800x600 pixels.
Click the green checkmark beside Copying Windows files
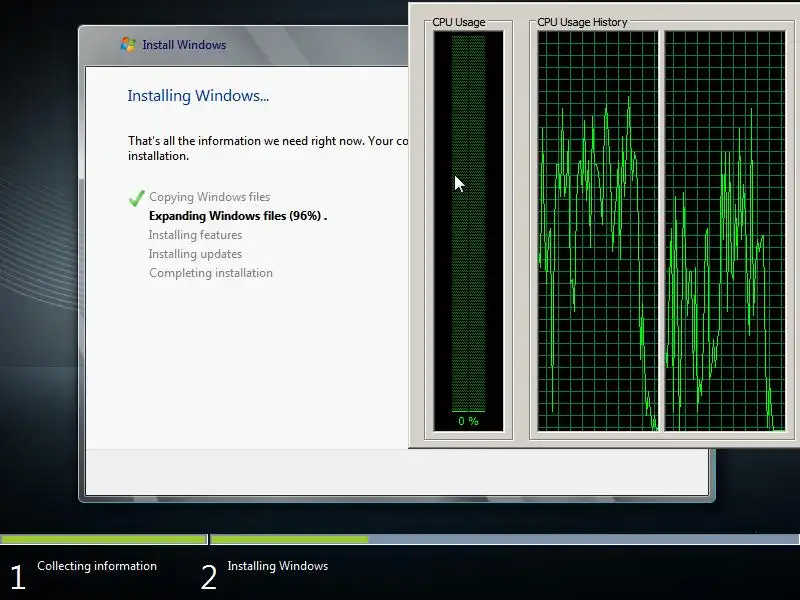tap(136, 198)
